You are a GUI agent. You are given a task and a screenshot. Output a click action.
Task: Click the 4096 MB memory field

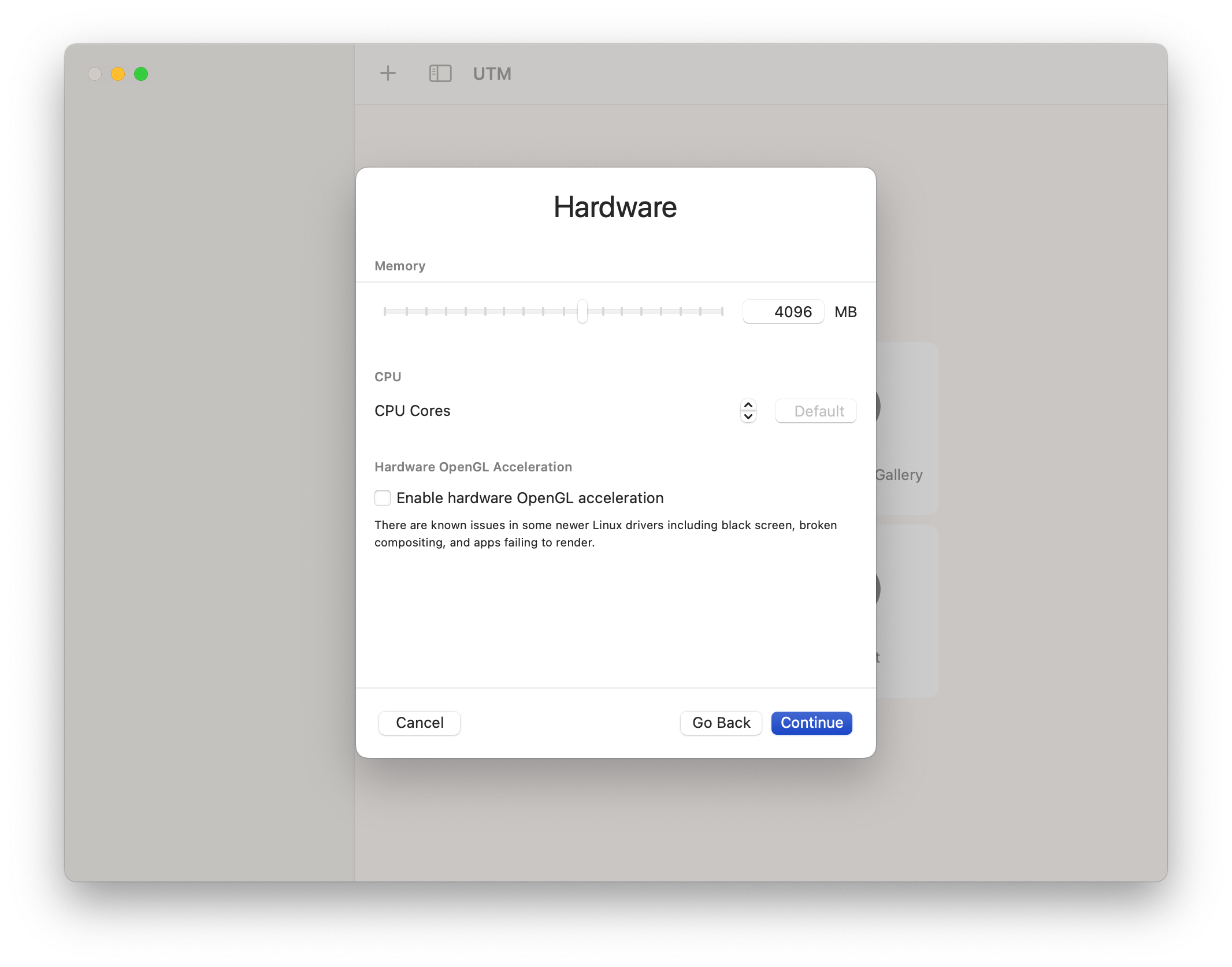click(x=783, y=312)
